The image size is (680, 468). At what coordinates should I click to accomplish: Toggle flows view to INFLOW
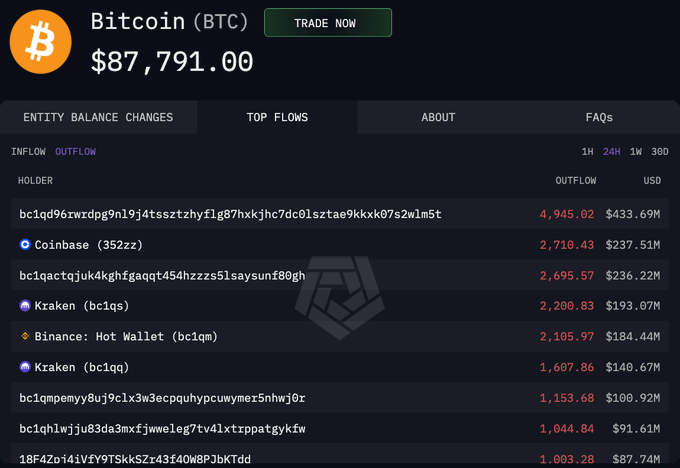28,152
